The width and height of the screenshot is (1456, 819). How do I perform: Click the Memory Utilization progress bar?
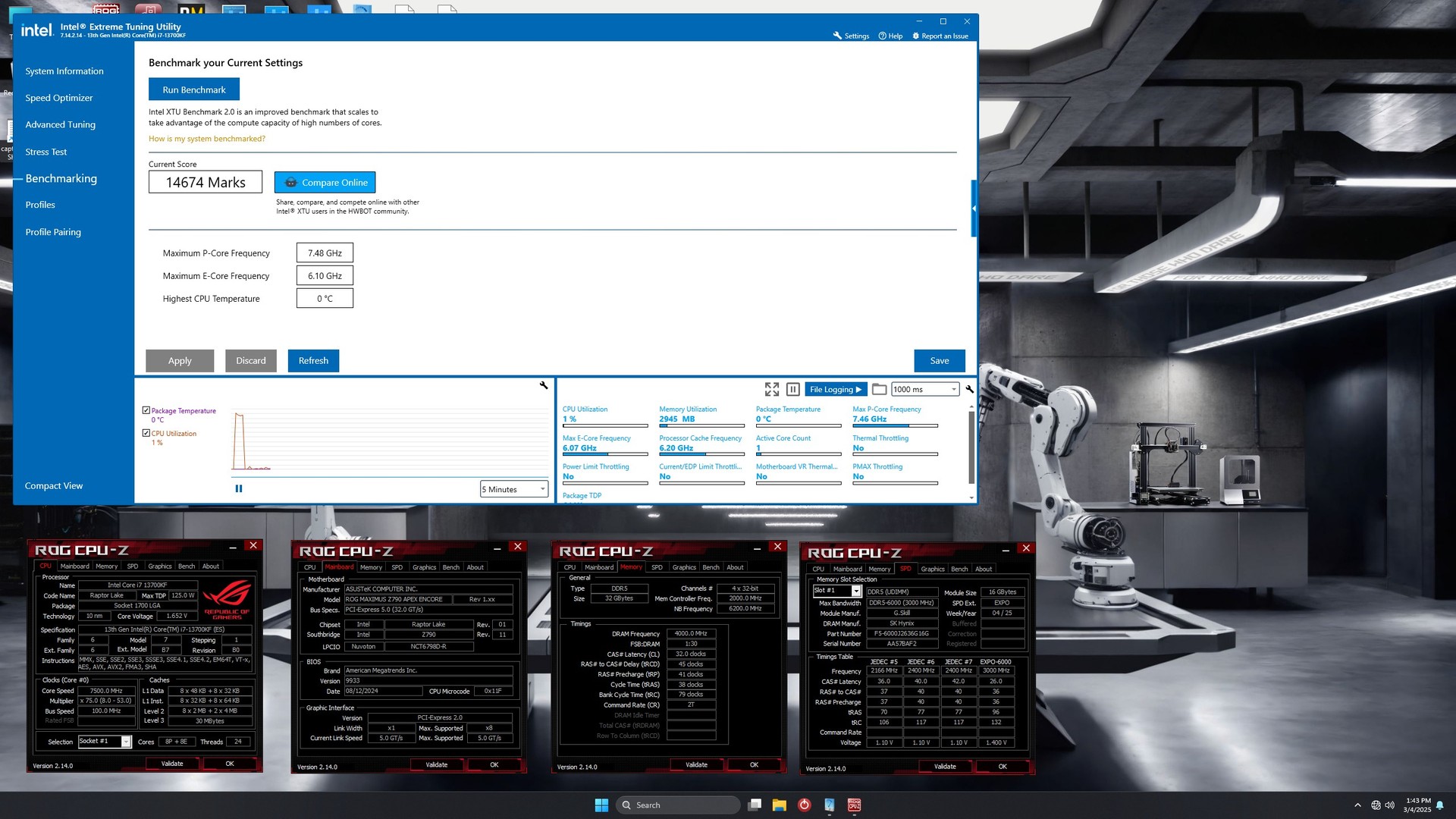pos(701,425)
